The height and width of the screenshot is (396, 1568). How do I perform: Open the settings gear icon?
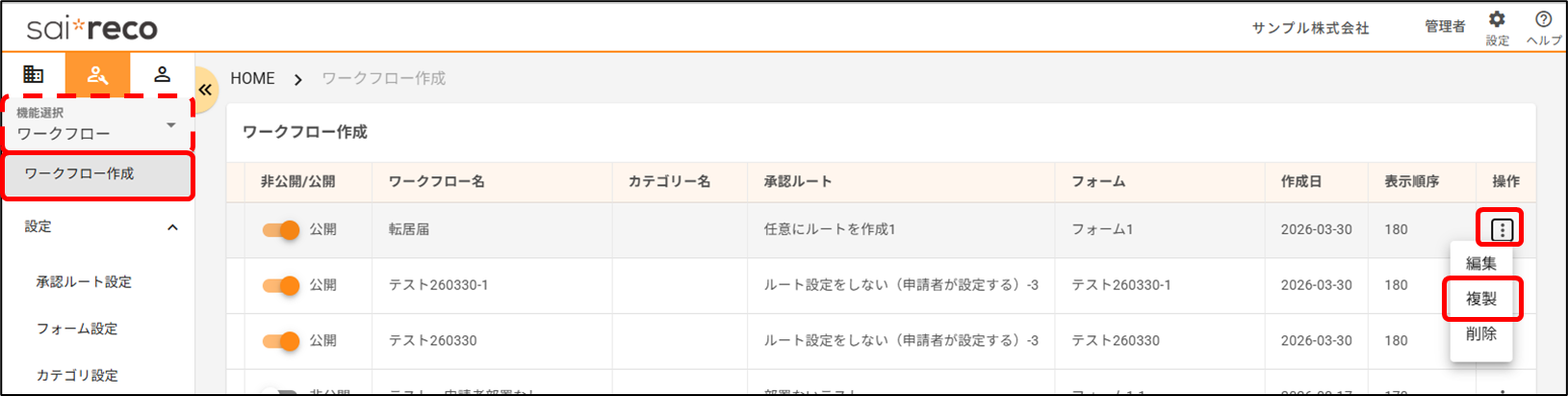tap(1497, 20)
